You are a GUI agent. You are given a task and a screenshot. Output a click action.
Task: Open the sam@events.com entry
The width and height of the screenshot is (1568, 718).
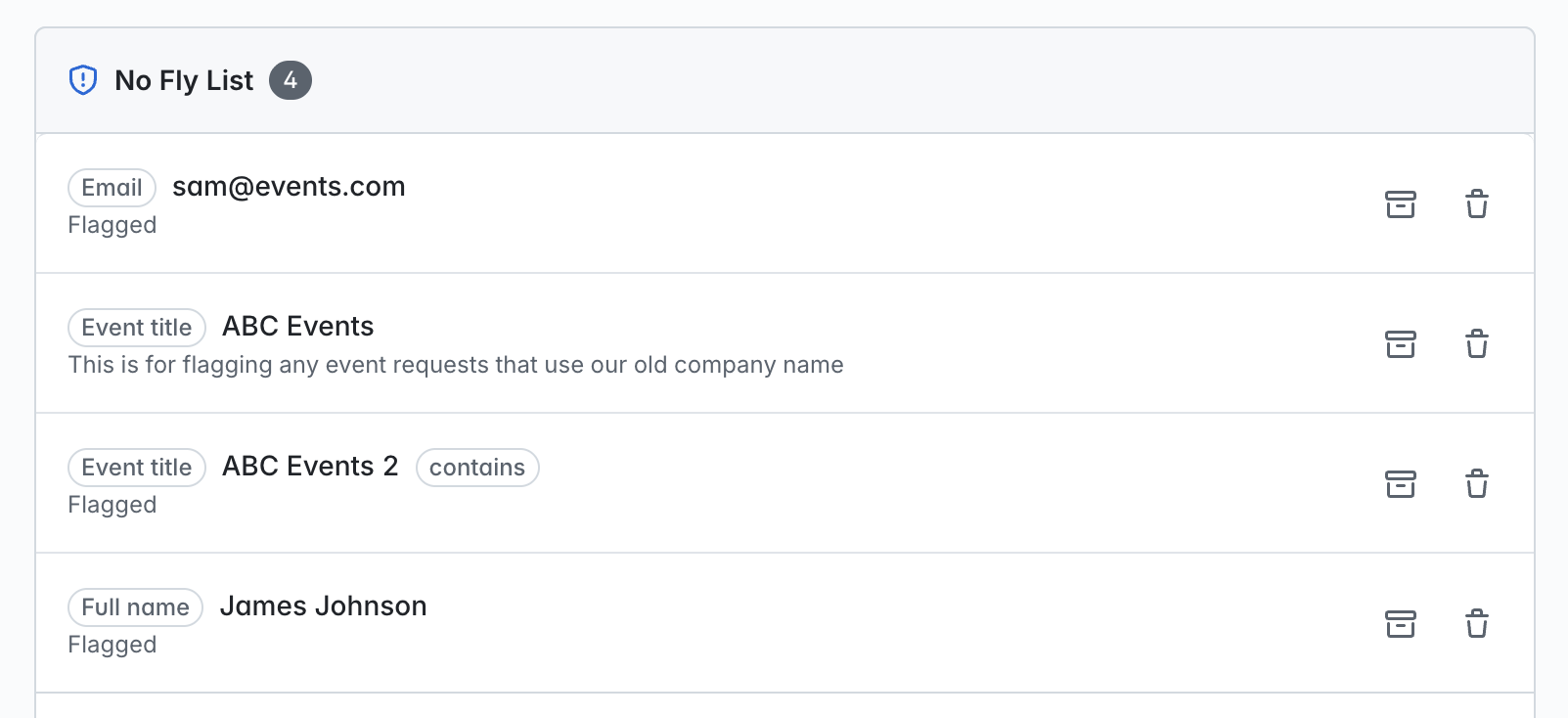[x=289, y=187]
